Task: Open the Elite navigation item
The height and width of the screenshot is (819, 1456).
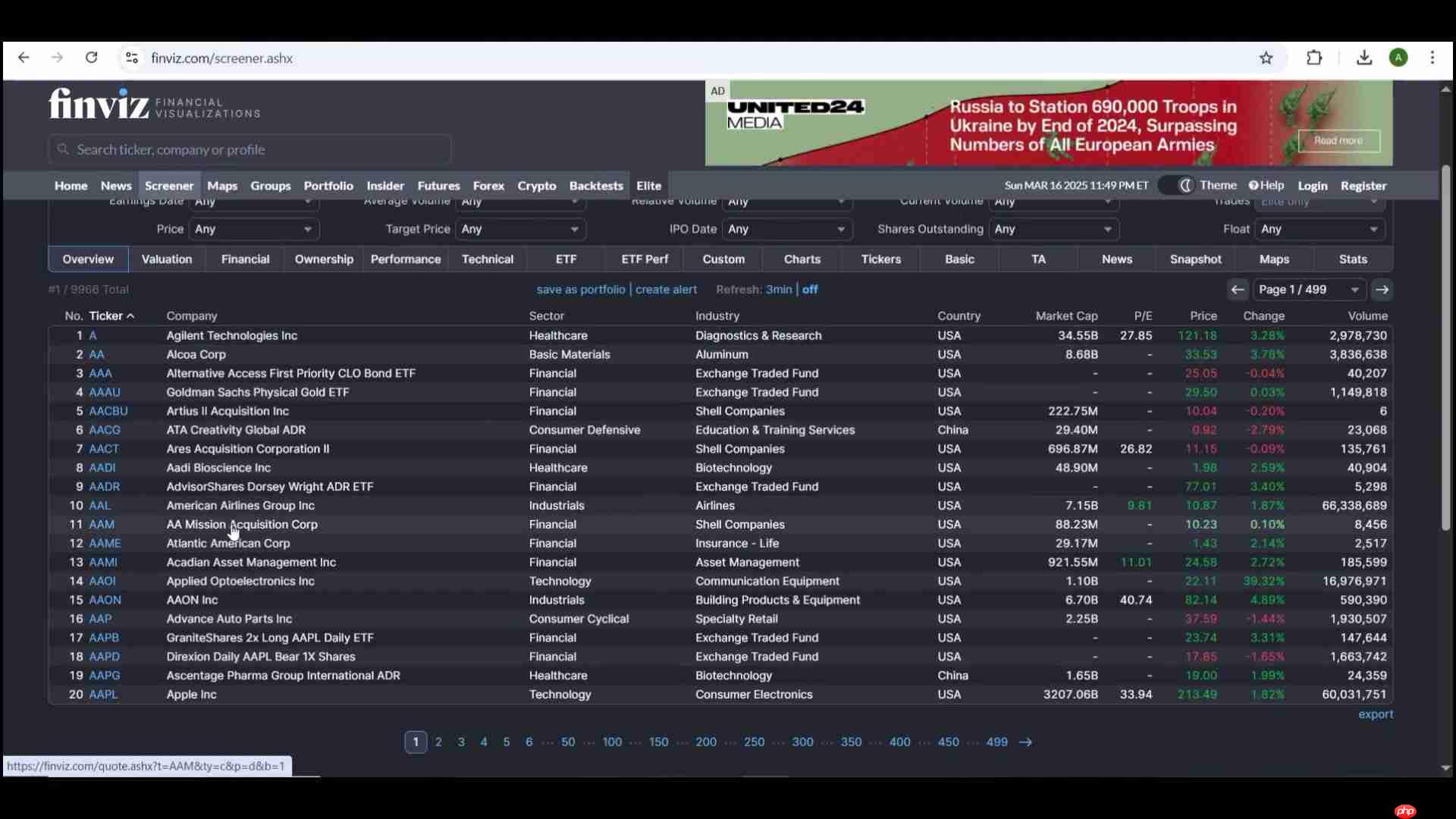Action: (x=648, y=186)
